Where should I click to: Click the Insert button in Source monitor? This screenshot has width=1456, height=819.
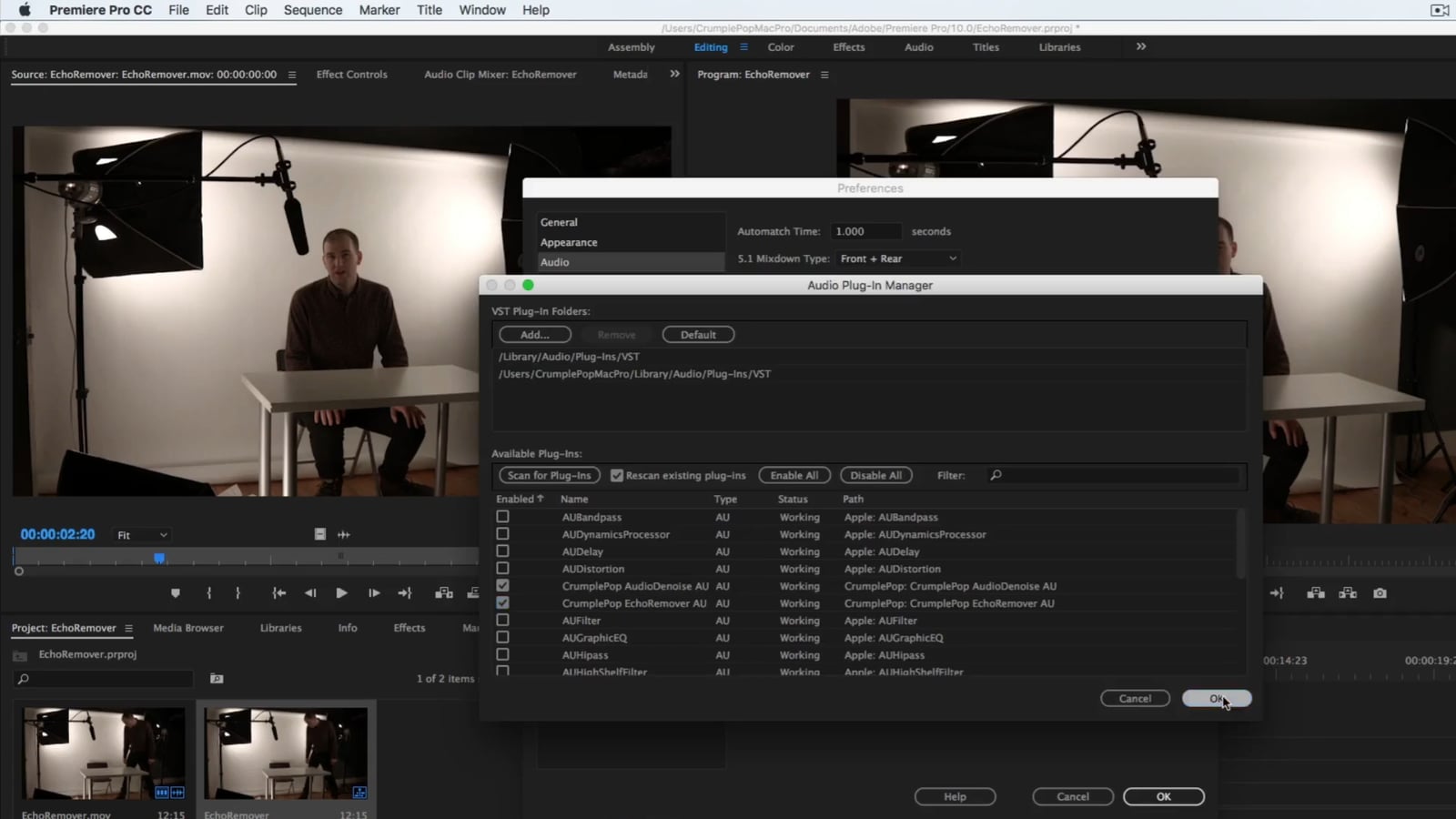[444, 593]
